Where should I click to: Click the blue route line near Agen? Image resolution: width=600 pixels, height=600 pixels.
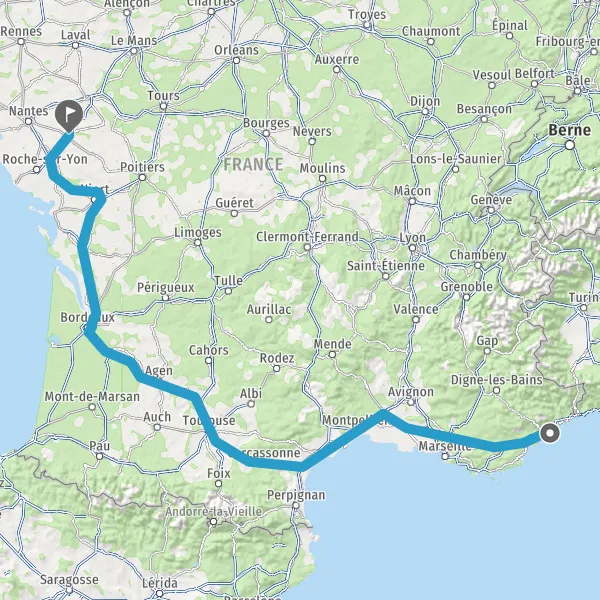click(x=161, y=385)
